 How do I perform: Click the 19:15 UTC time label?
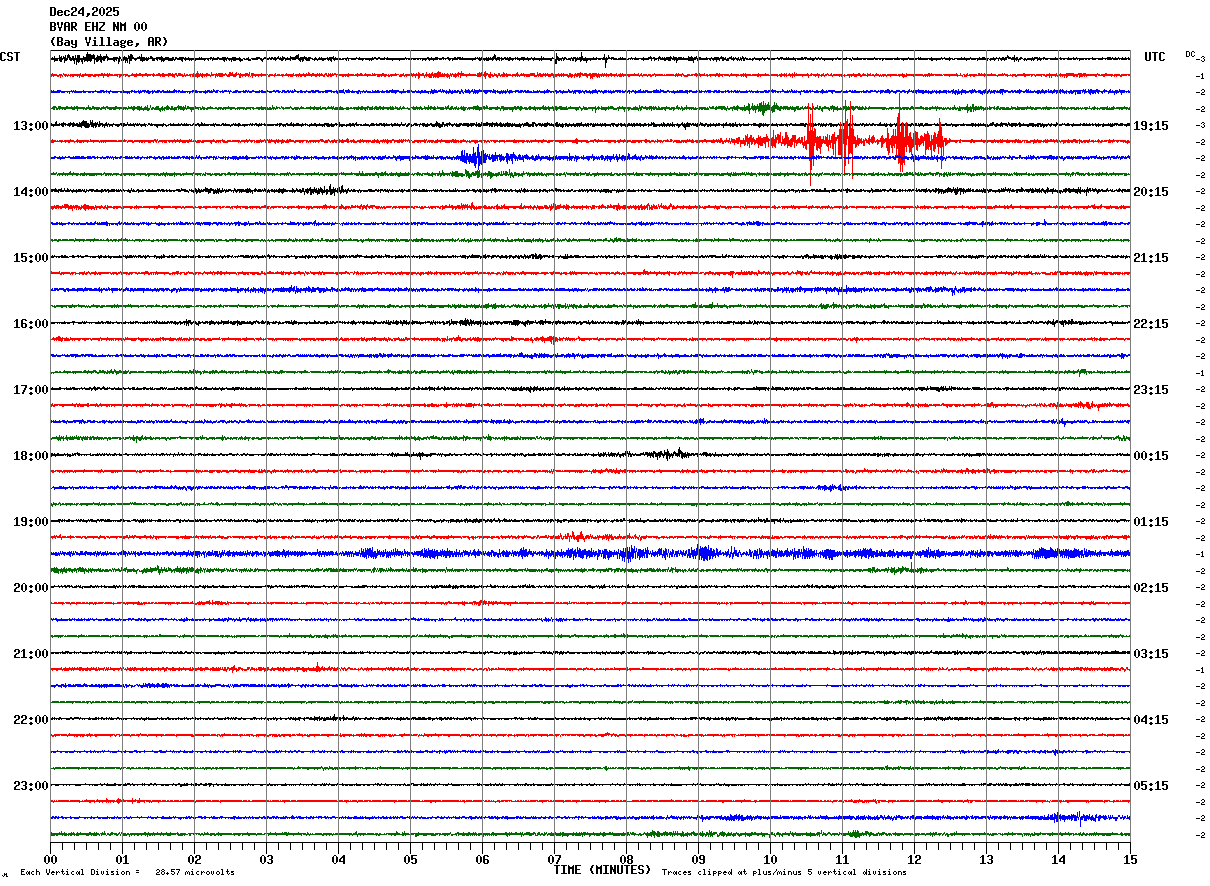click(x=1151, y=126)
